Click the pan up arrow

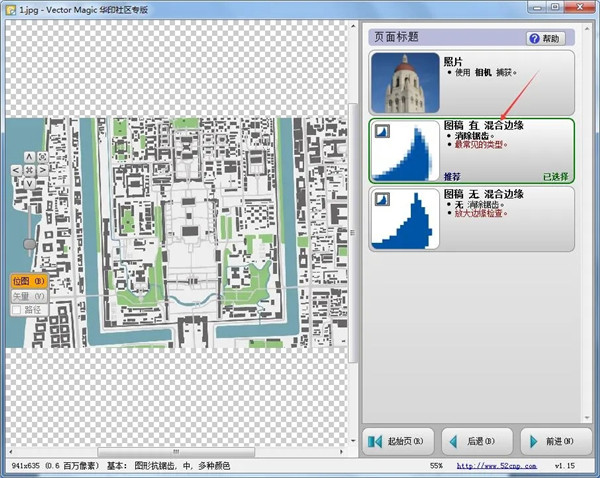(28, 157)
